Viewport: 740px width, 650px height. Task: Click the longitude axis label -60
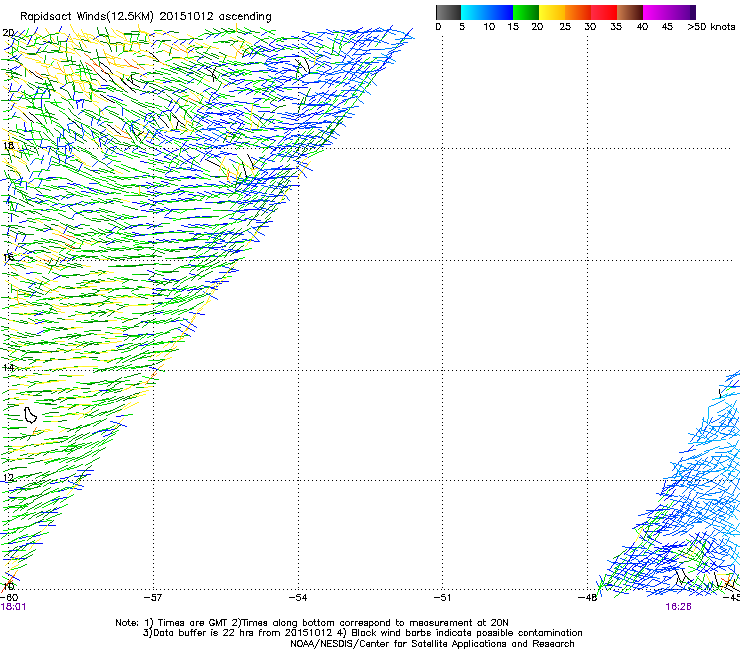[9, 598]
